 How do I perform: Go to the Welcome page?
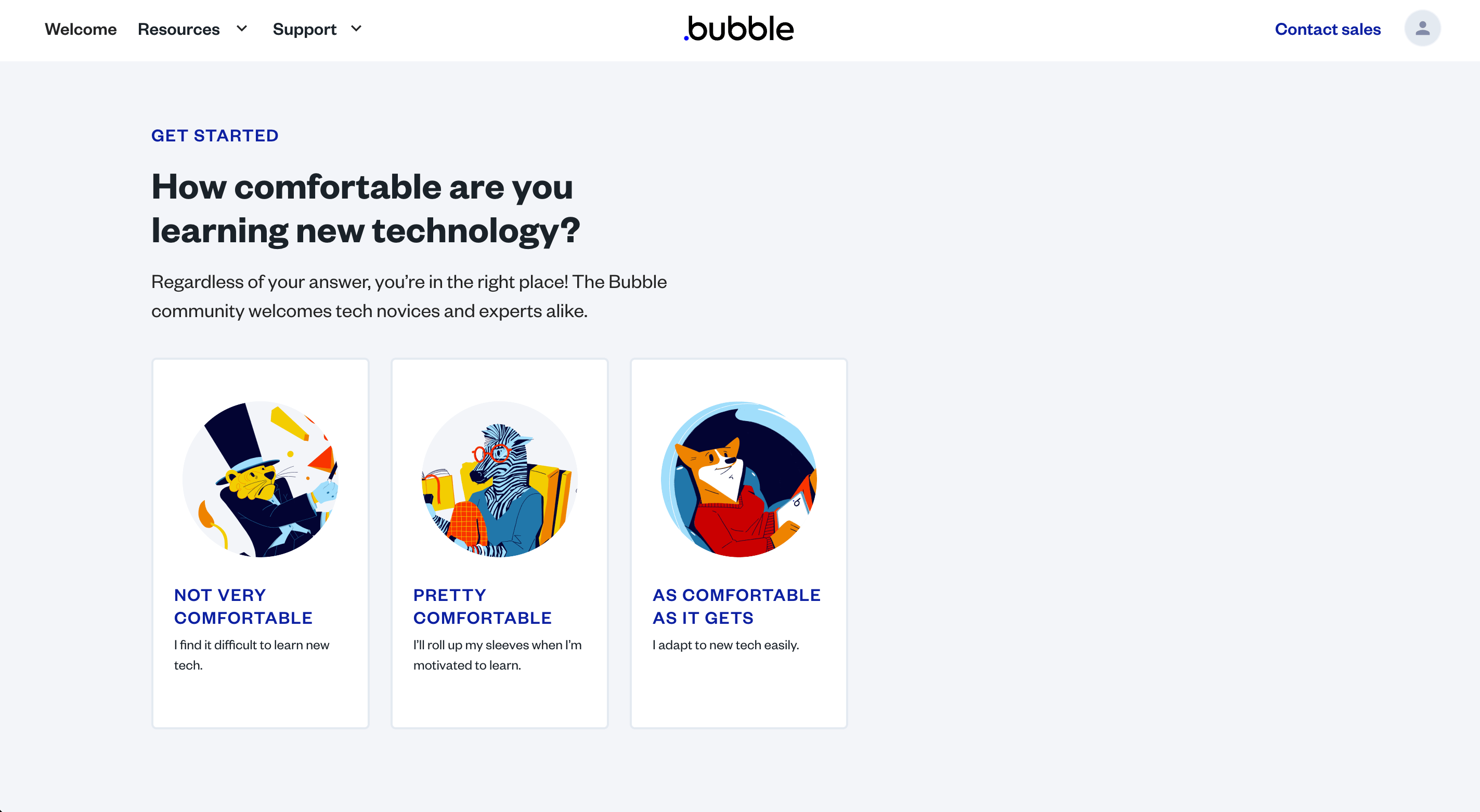coord(81,29)
